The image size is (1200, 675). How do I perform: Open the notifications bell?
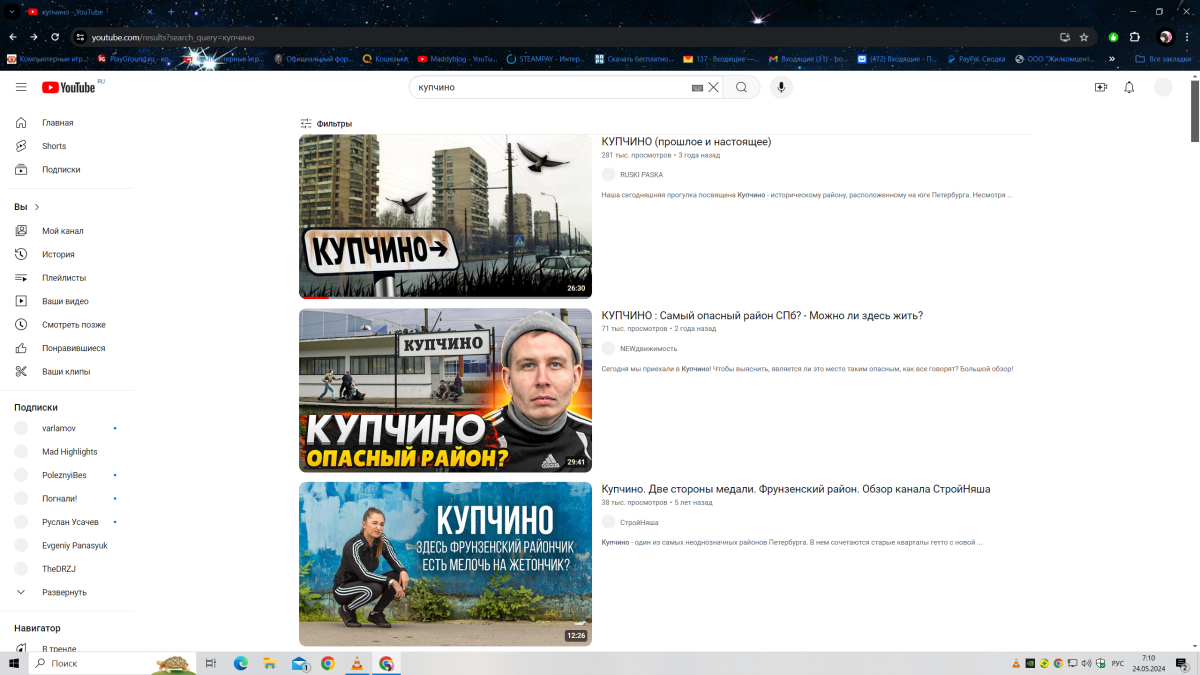1129,88
